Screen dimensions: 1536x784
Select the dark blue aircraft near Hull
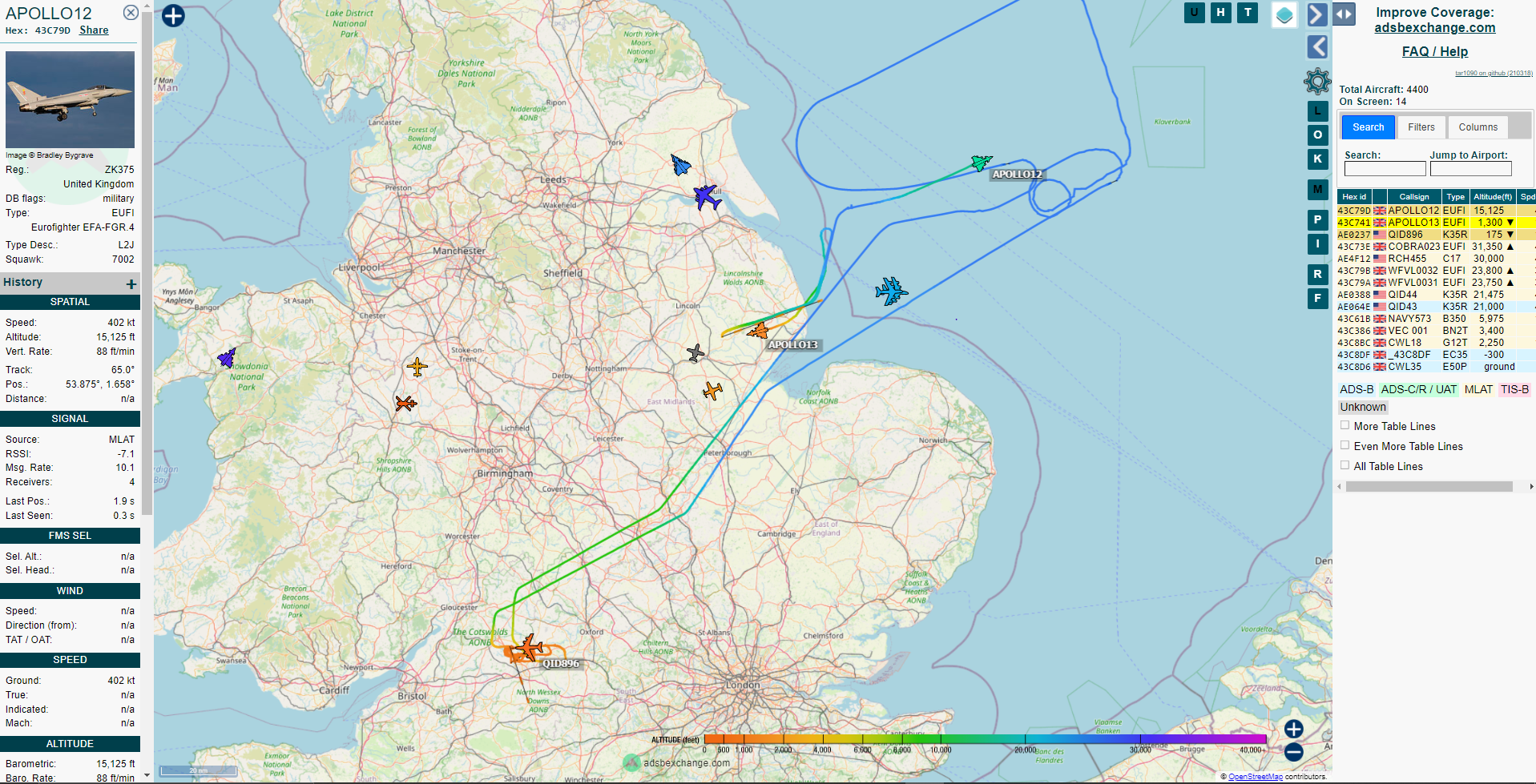point(707,196)
